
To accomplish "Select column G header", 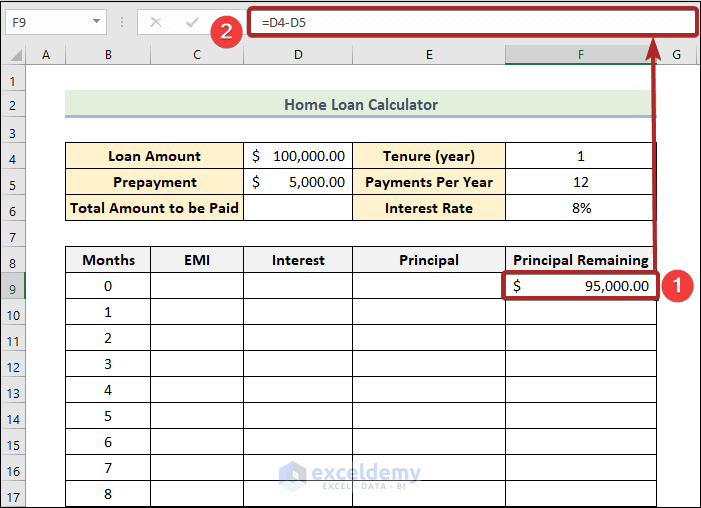I will coord(676,55).
